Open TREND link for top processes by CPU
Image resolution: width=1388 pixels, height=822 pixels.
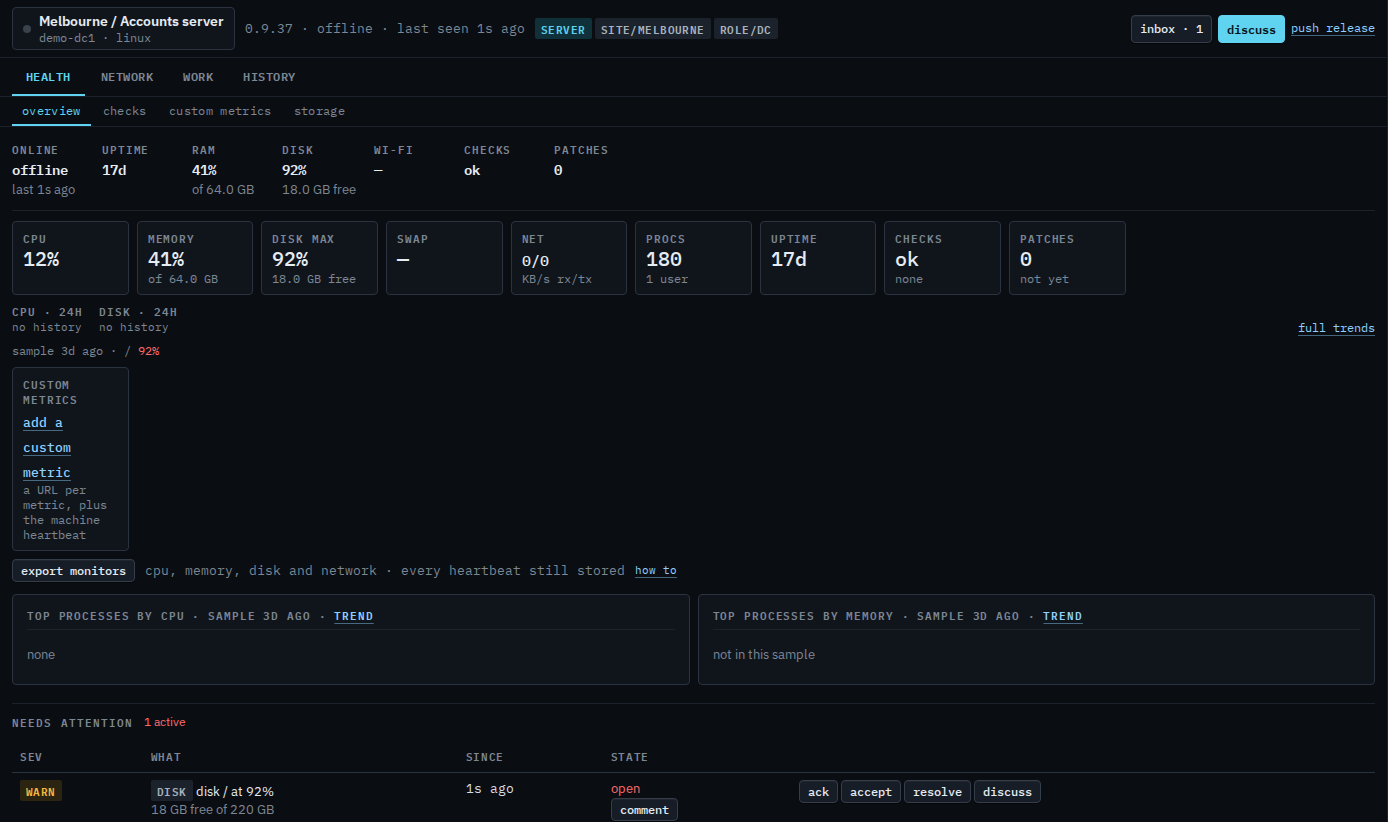tap(353, 616)
